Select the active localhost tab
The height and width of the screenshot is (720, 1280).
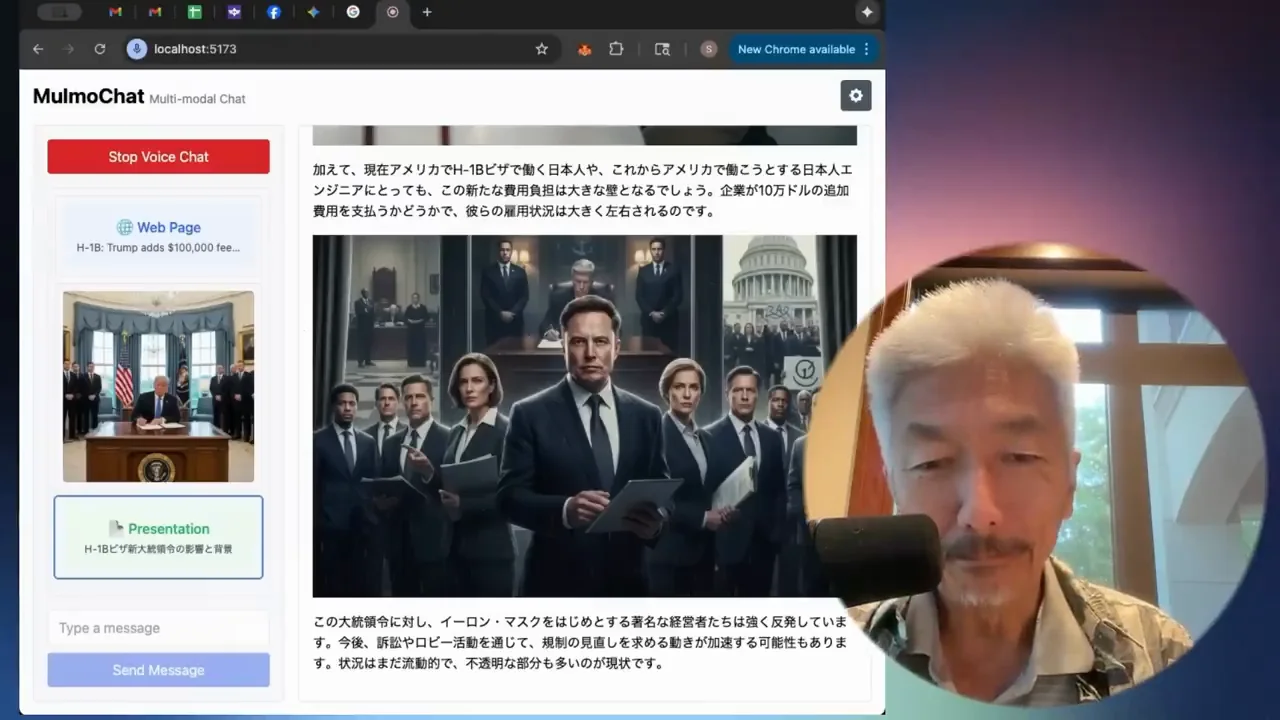click(392, 12)
